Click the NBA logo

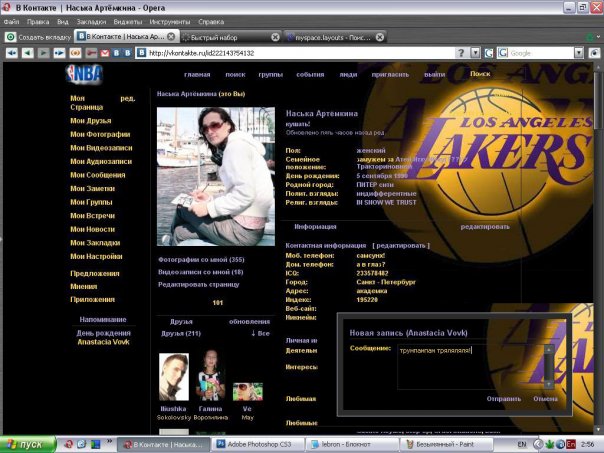tap(84, 74)
